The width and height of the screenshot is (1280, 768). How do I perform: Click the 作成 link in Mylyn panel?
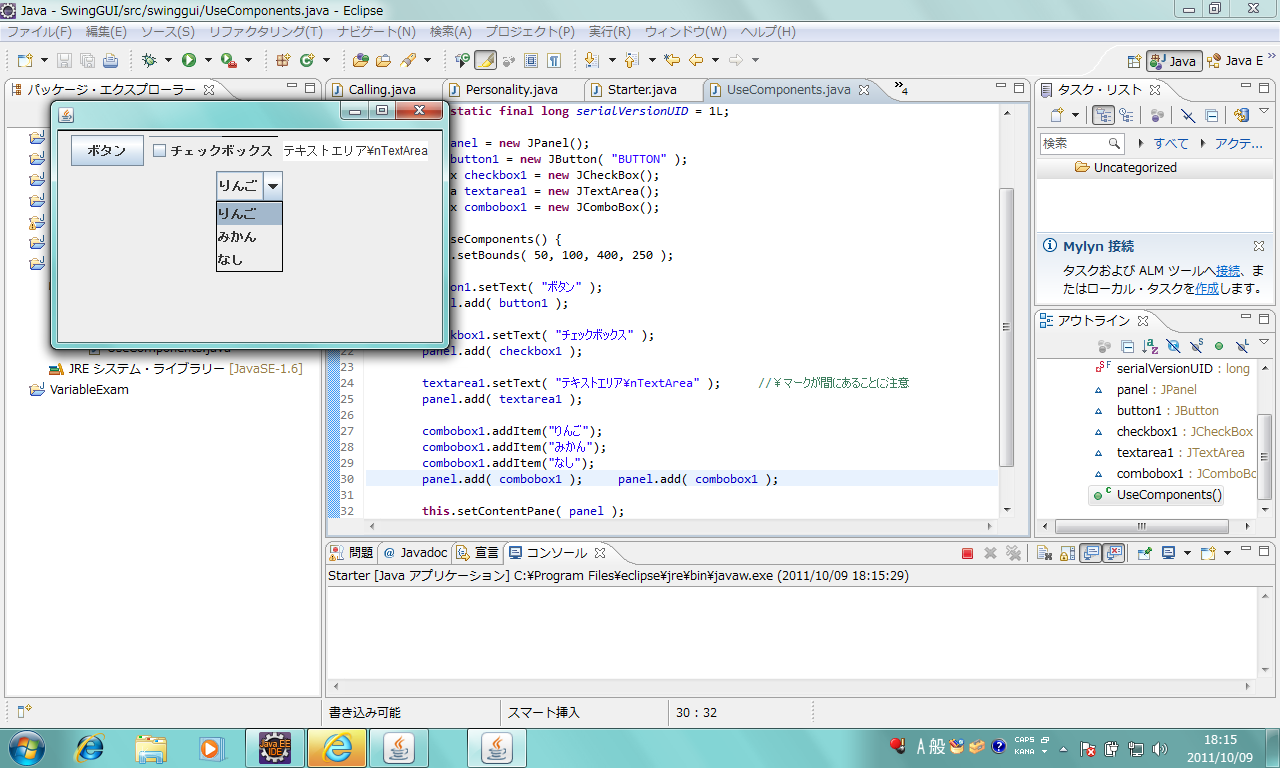[x=1206, y=288]
